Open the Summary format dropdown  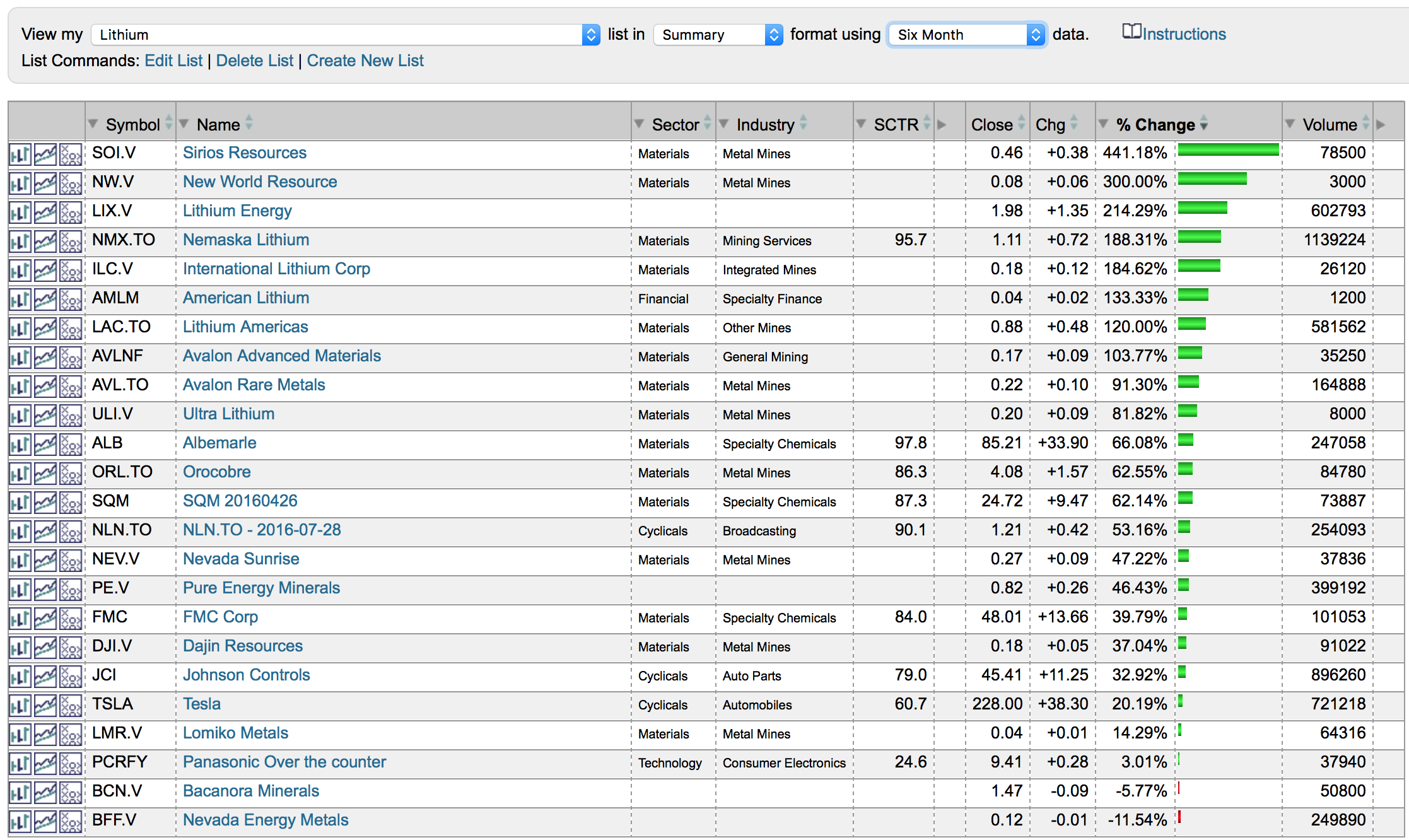718,35
